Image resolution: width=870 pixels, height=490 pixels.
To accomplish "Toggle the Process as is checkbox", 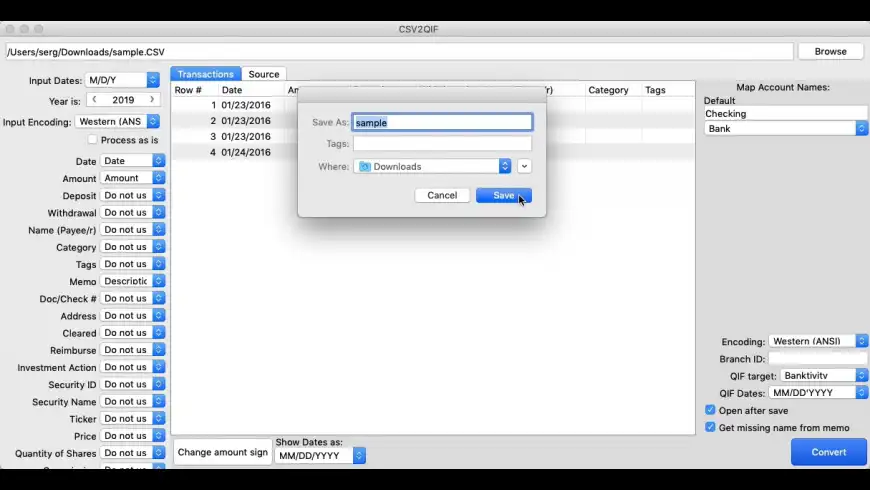I will tap(93, 140).
